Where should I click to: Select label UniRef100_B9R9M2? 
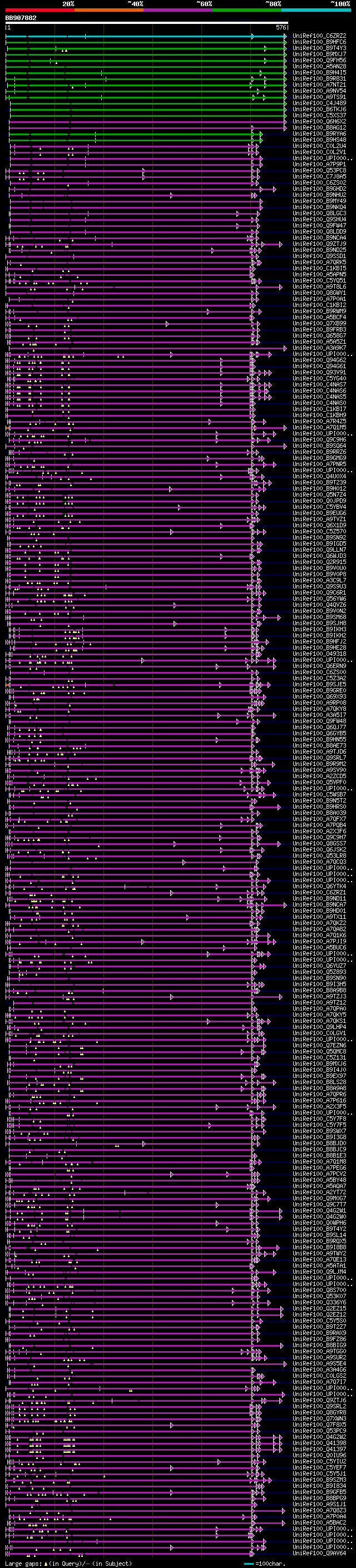[x=319, y=764]
